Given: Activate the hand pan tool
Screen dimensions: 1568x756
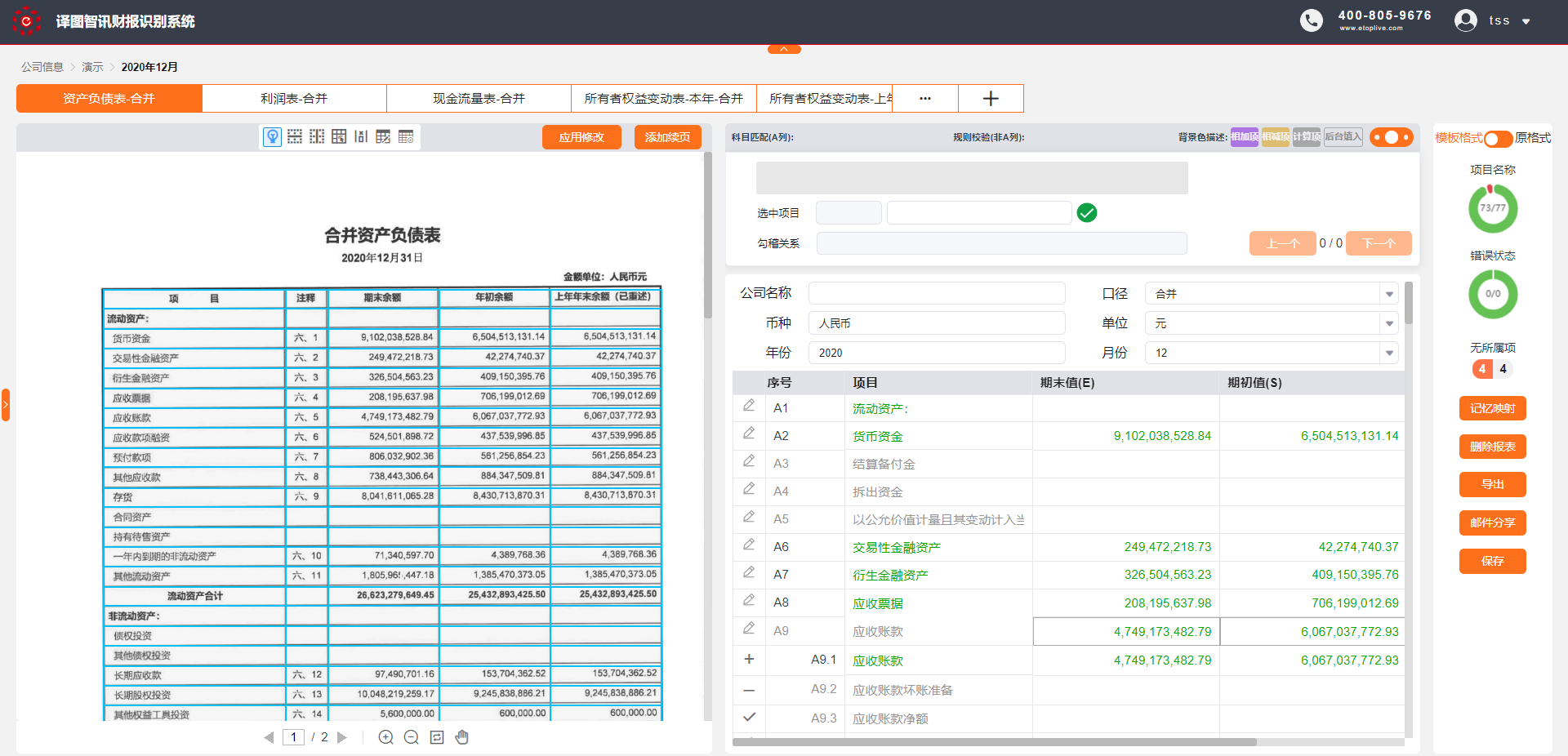Looking at the screenshot, I should tap(462, 737).
